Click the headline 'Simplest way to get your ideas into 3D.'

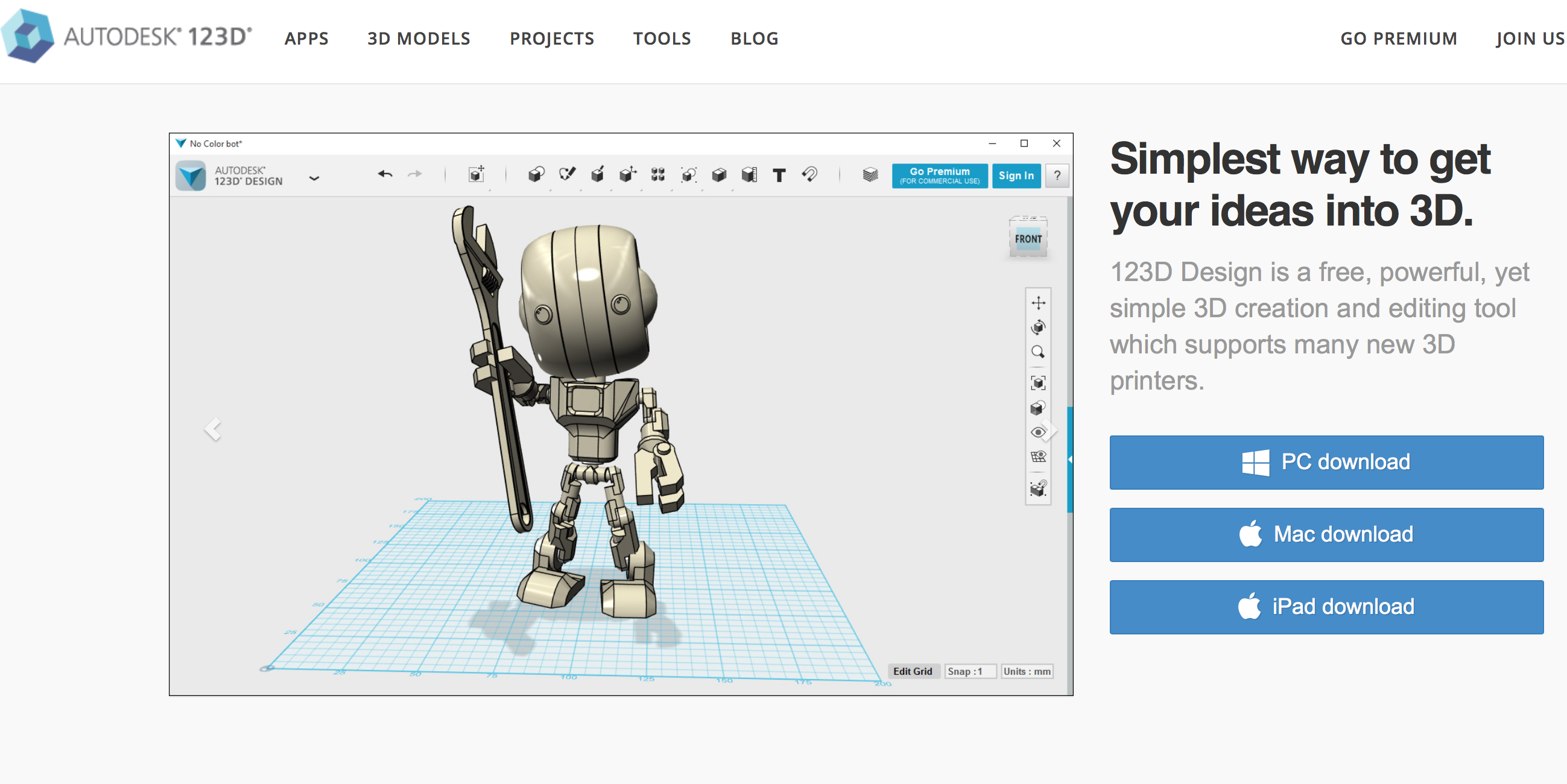coord(1300,185)
